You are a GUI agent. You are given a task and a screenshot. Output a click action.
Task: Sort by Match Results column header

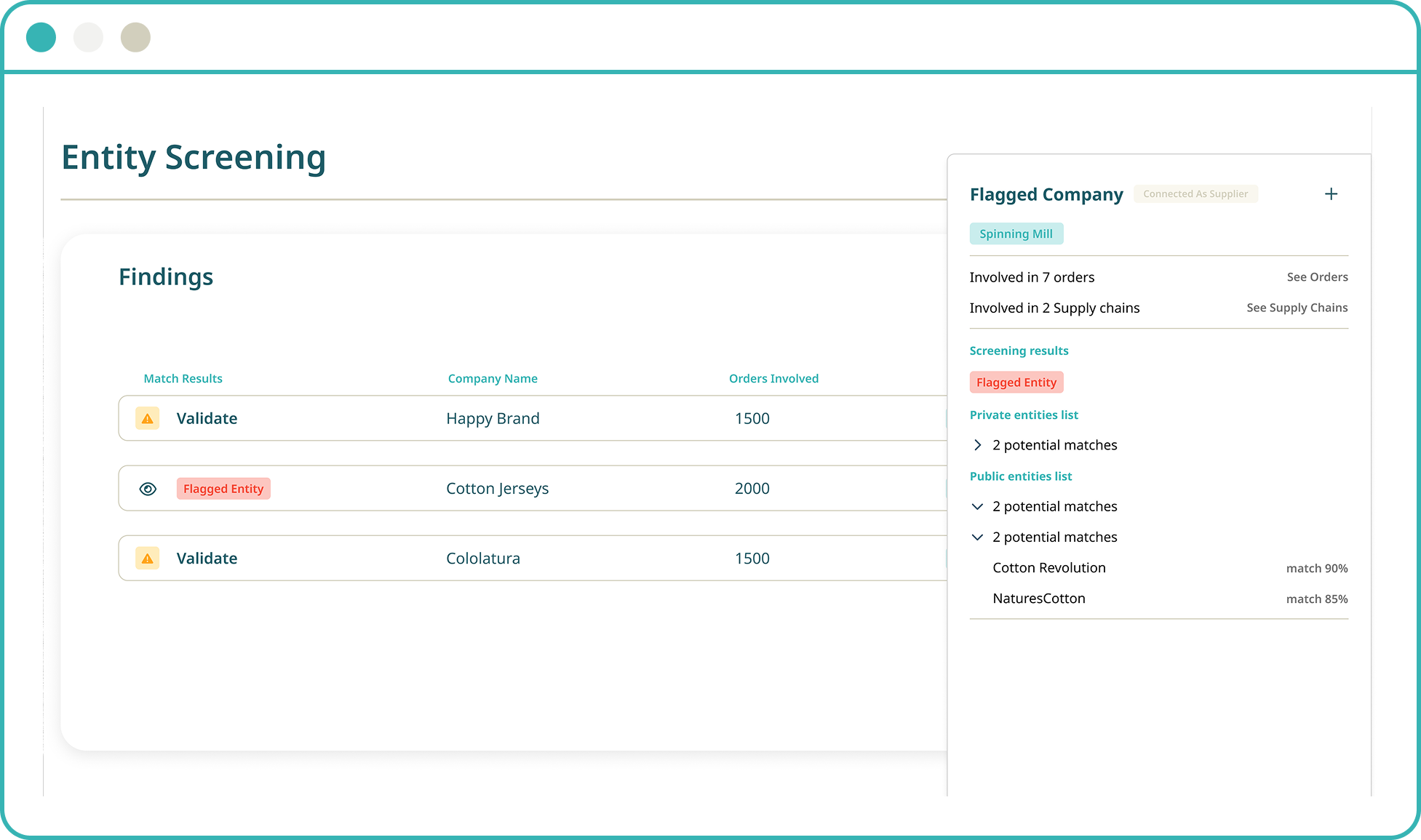tap(183, 379)
